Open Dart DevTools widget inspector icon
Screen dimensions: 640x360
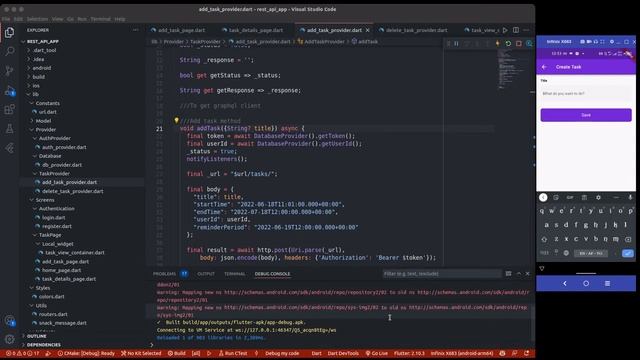click(529, 43)
